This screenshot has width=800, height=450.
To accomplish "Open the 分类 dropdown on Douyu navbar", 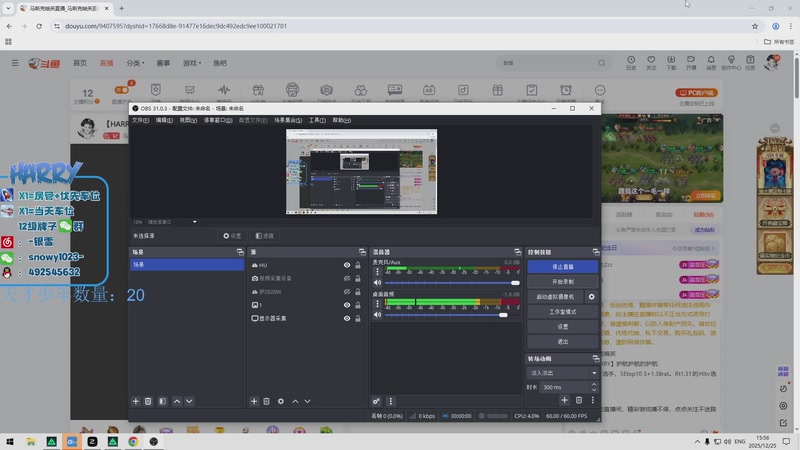I will (x=135, y=63).
